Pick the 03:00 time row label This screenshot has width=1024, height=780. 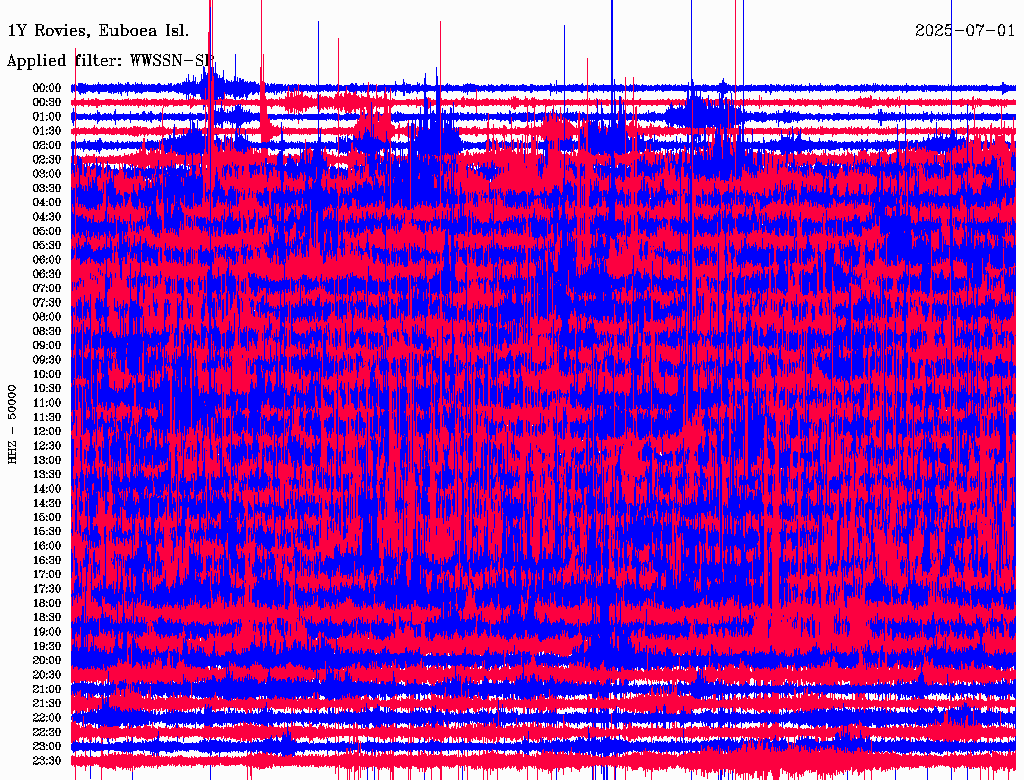(48, 174)
